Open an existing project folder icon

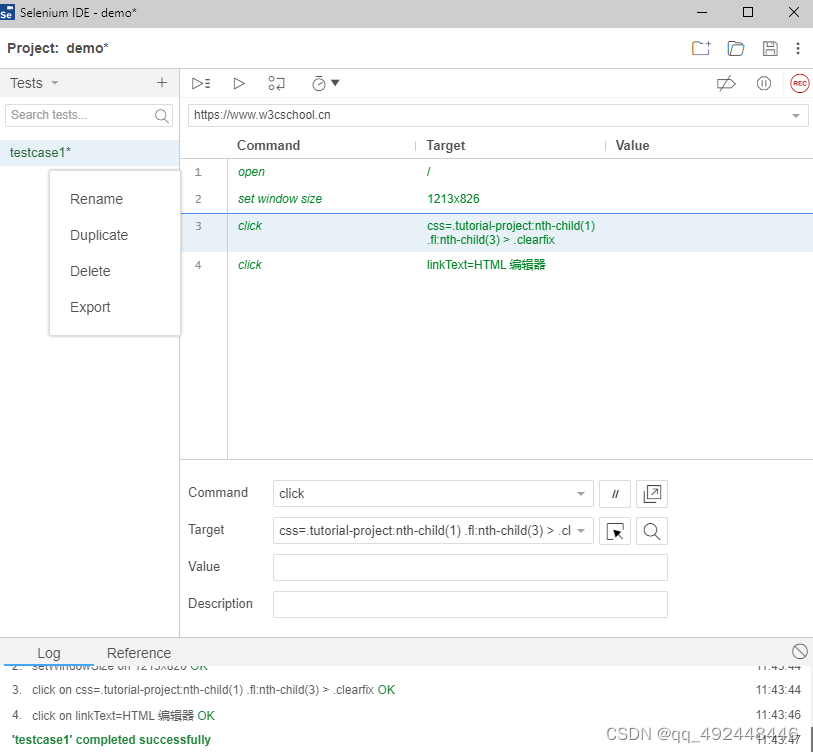(x=736, y=48)
